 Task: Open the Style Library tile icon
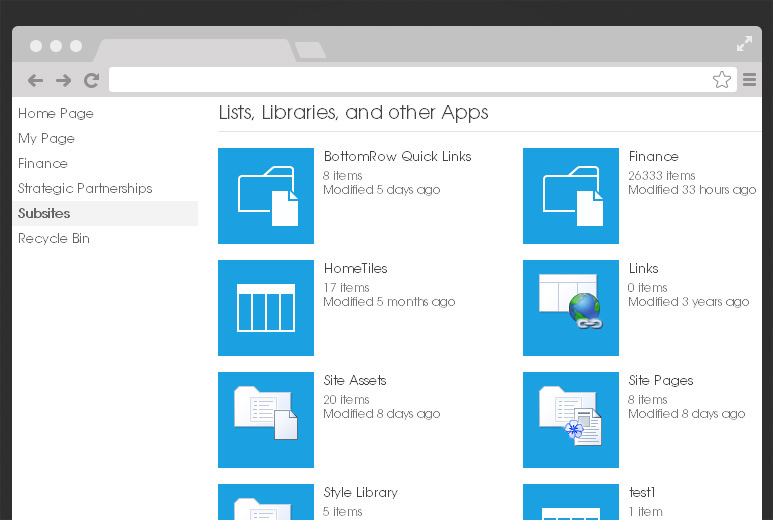[266, 502]
